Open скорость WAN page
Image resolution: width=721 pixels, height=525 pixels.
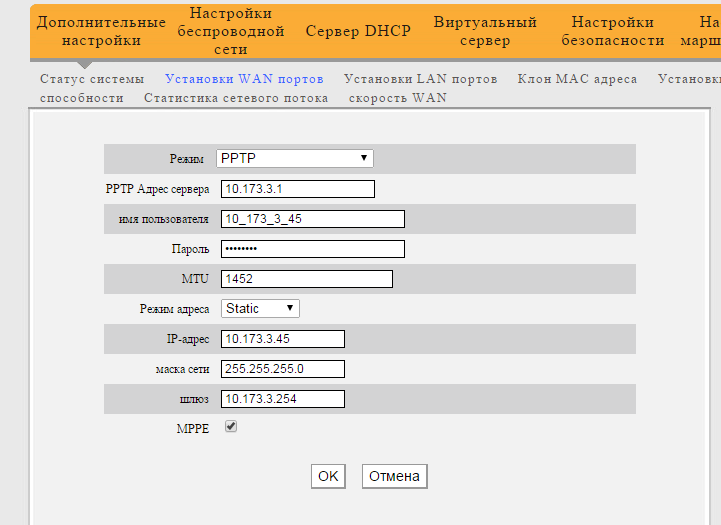[398, 98]
